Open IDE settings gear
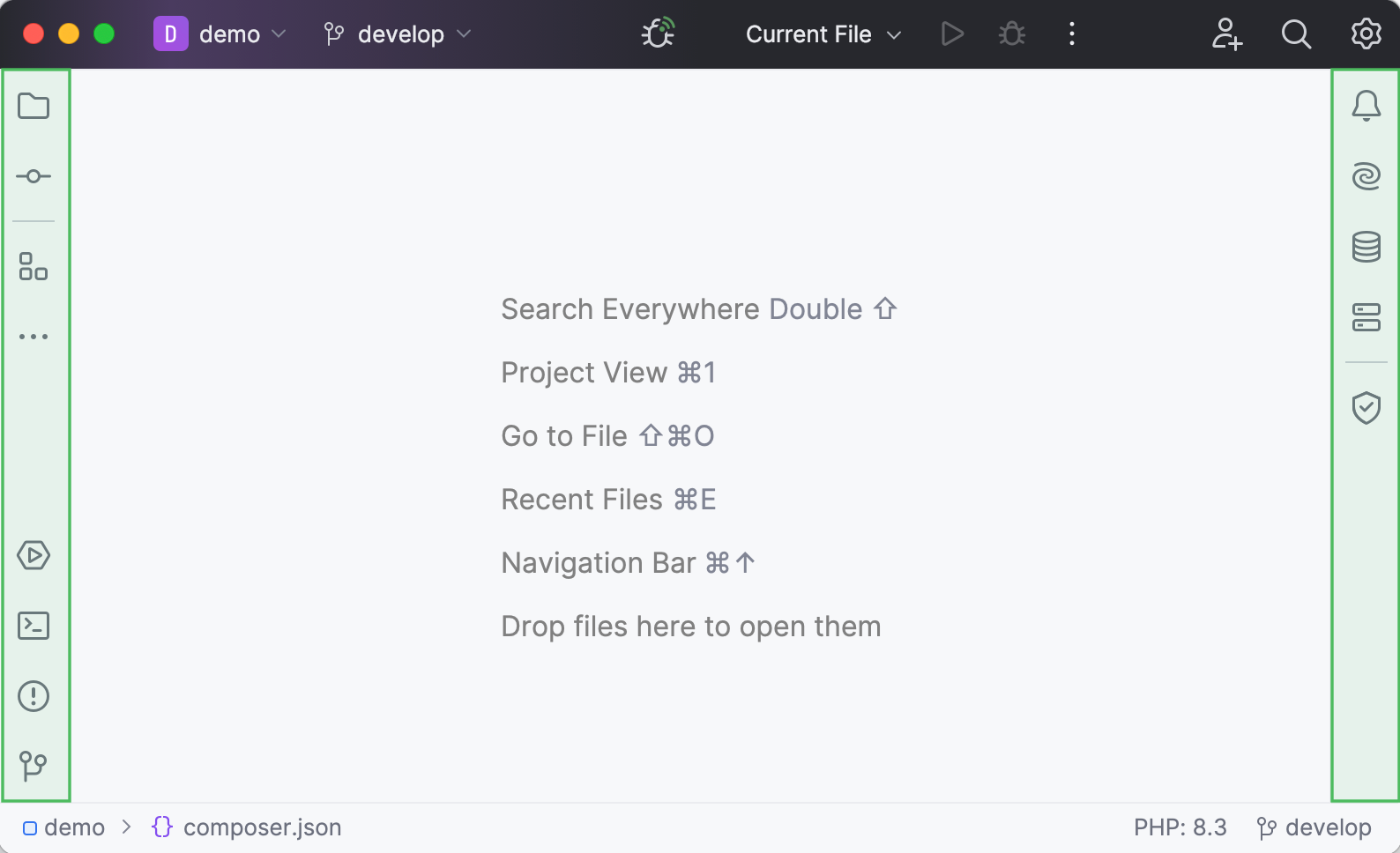 [1366, 34]
